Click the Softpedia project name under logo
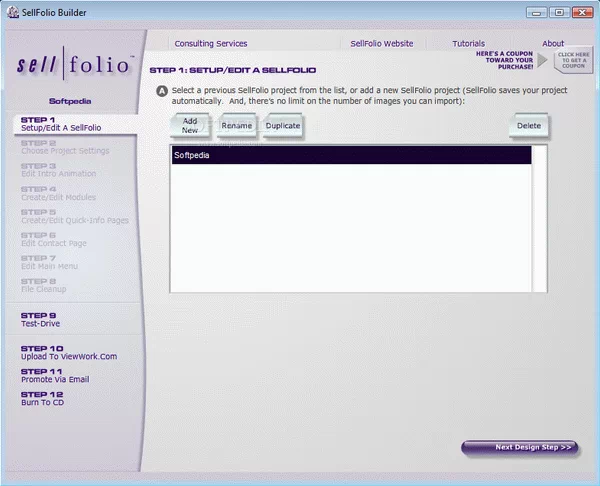This screenshot has height=486, width=600. coord(70,101)
